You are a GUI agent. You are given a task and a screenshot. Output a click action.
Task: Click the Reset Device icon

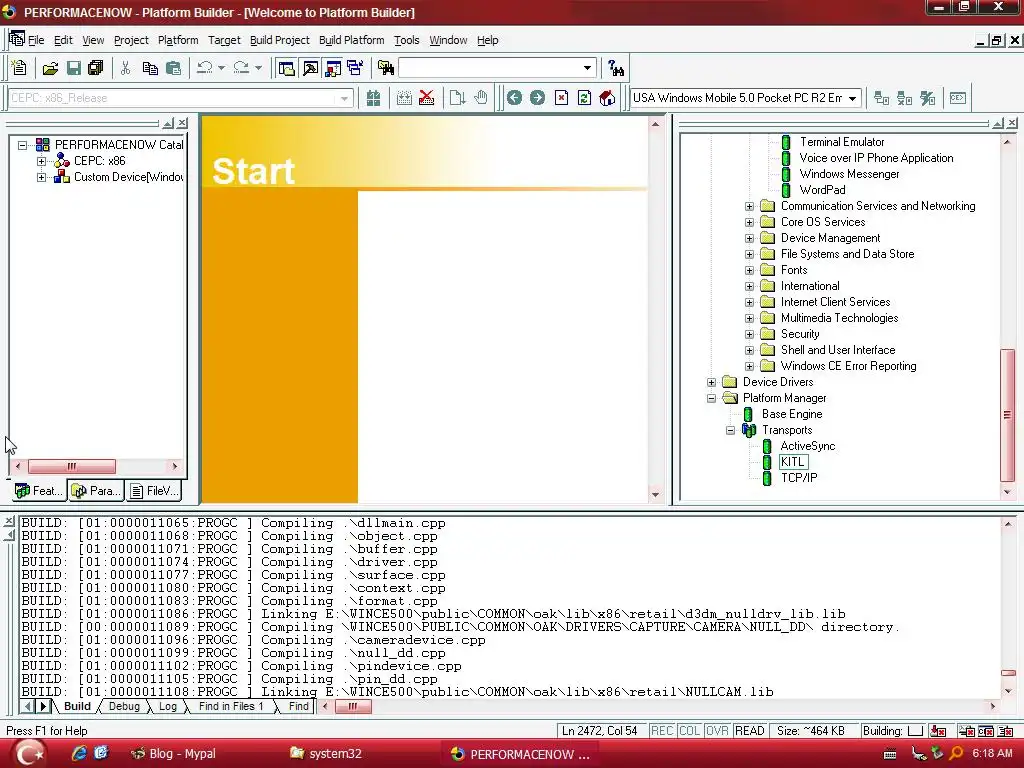pyautogui.click(x=927, y=98)
